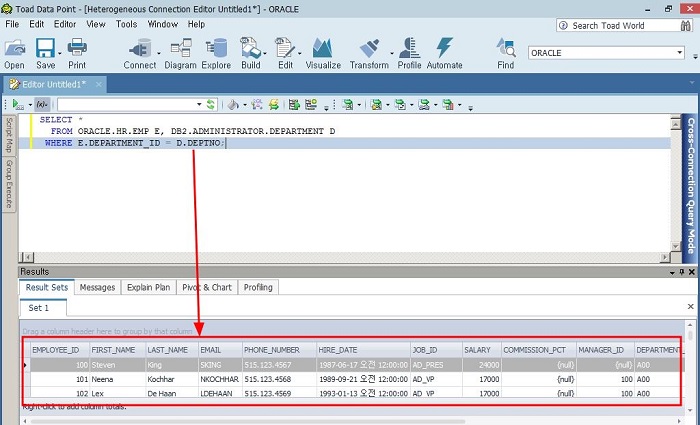Toggle the Script Map side panel
The image size is (700, 425).
click(9, 135)
